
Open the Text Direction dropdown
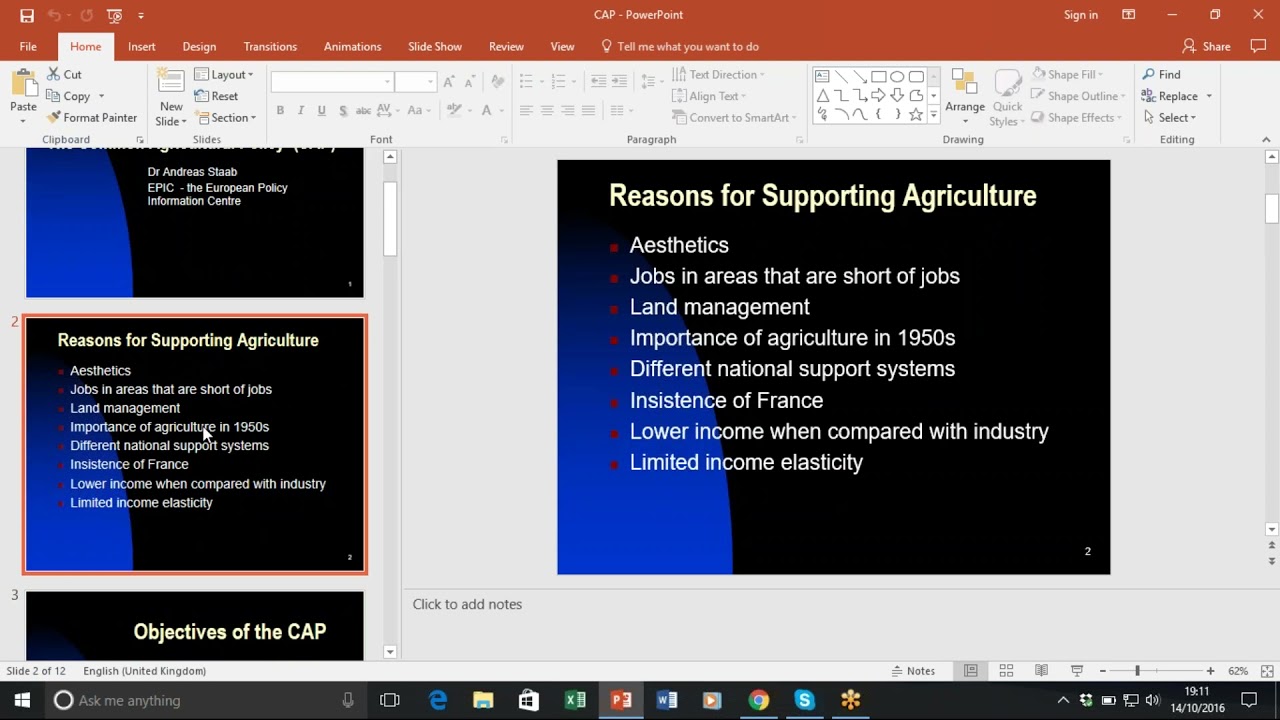718,74
